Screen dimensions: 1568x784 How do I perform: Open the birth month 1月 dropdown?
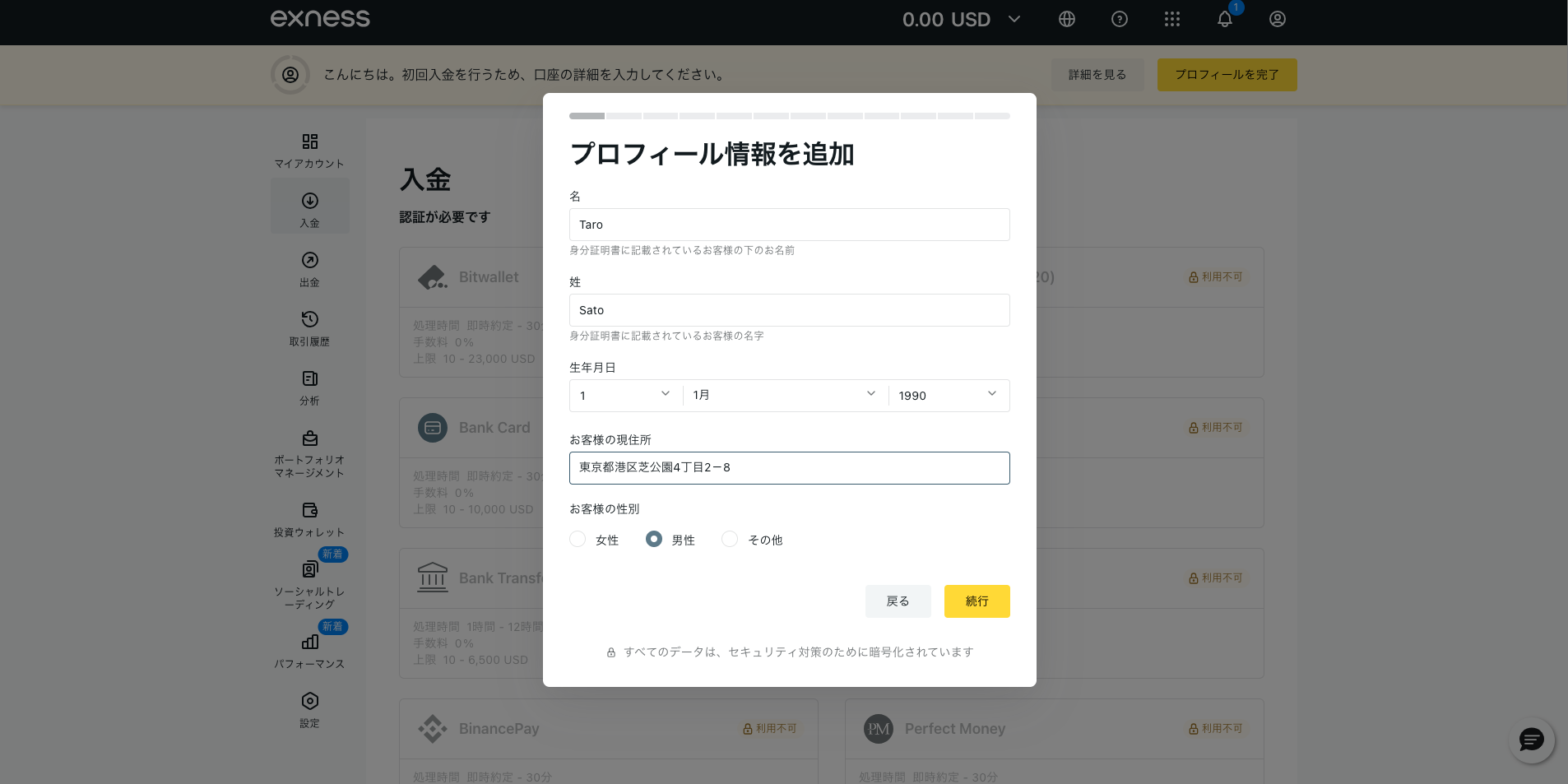[x=785, y=396]
